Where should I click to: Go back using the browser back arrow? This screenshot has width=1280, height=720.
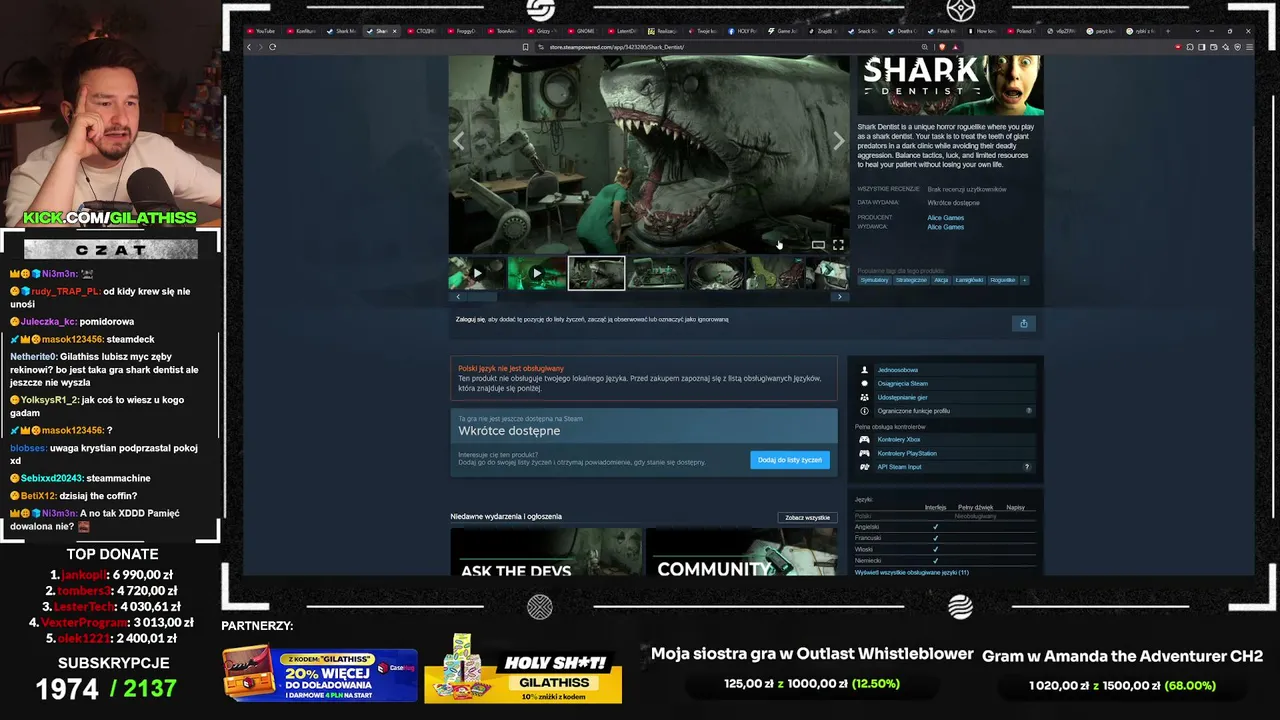tap(249, 47)
